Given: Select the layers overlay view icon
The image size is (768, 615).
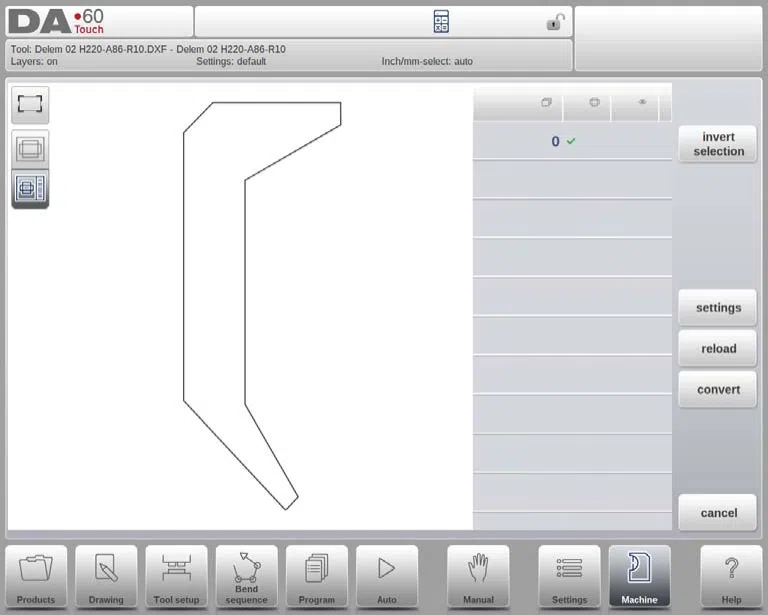Looking at the screenshot, I should click(30, 149).
